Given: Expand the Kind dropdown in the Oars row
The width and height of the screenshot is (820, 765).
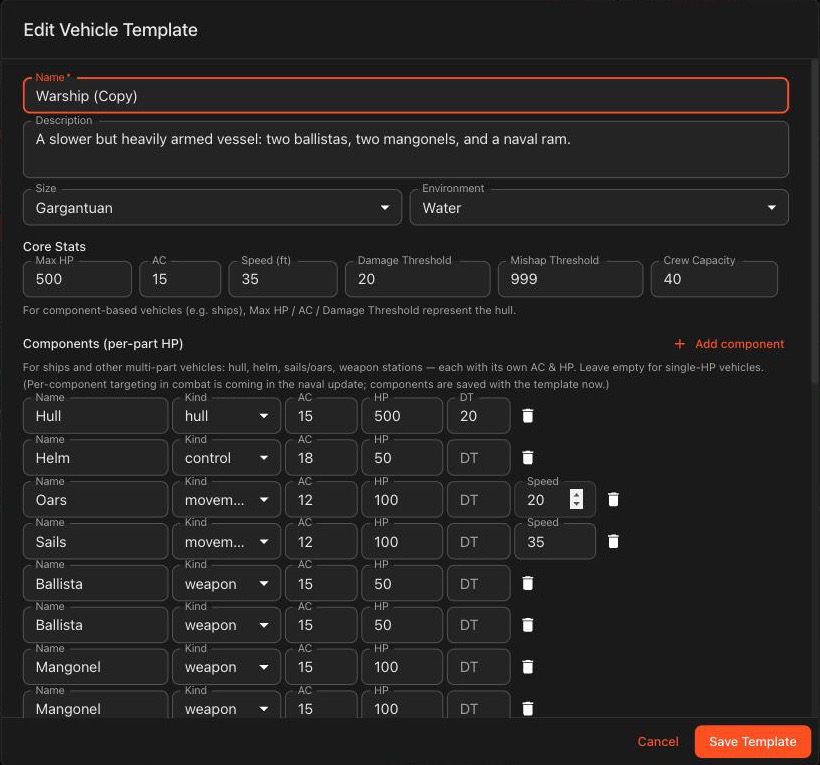Looking at the screenshot, I should pyautogui.click(x=226, y=499).
